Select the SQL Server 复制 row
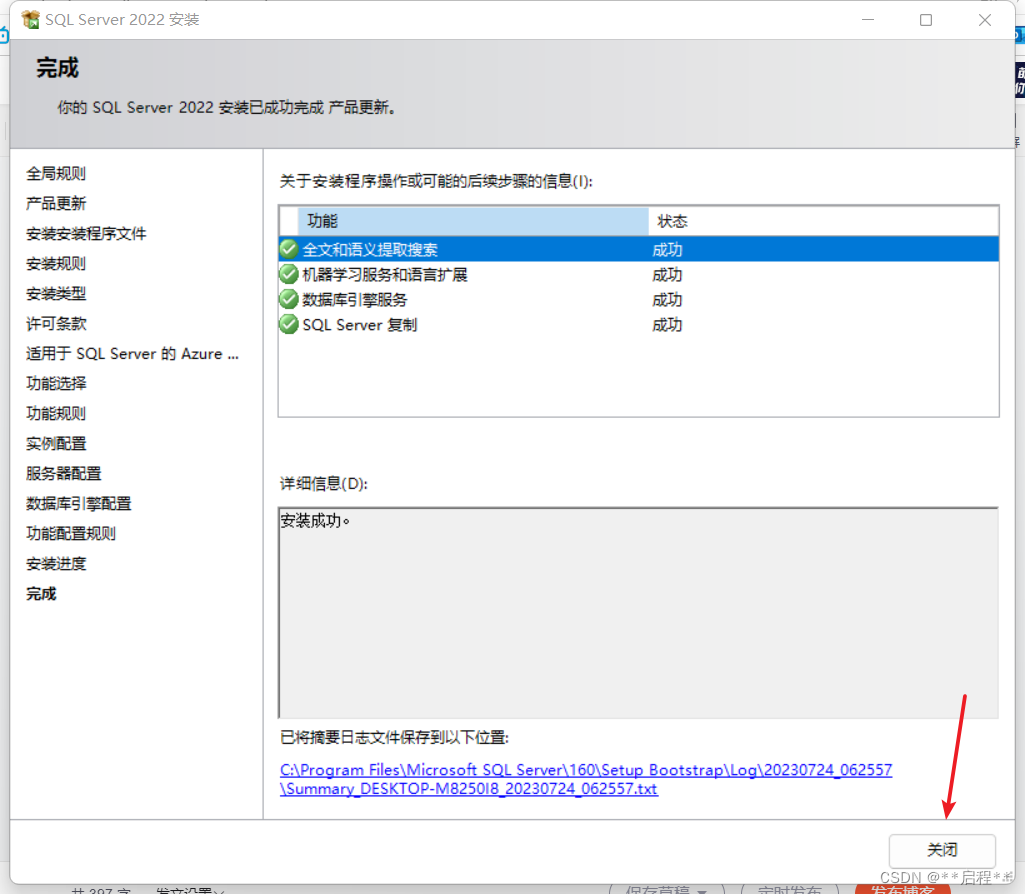The height and width of the screenshot is (894, 1025). tap(639, 324)
